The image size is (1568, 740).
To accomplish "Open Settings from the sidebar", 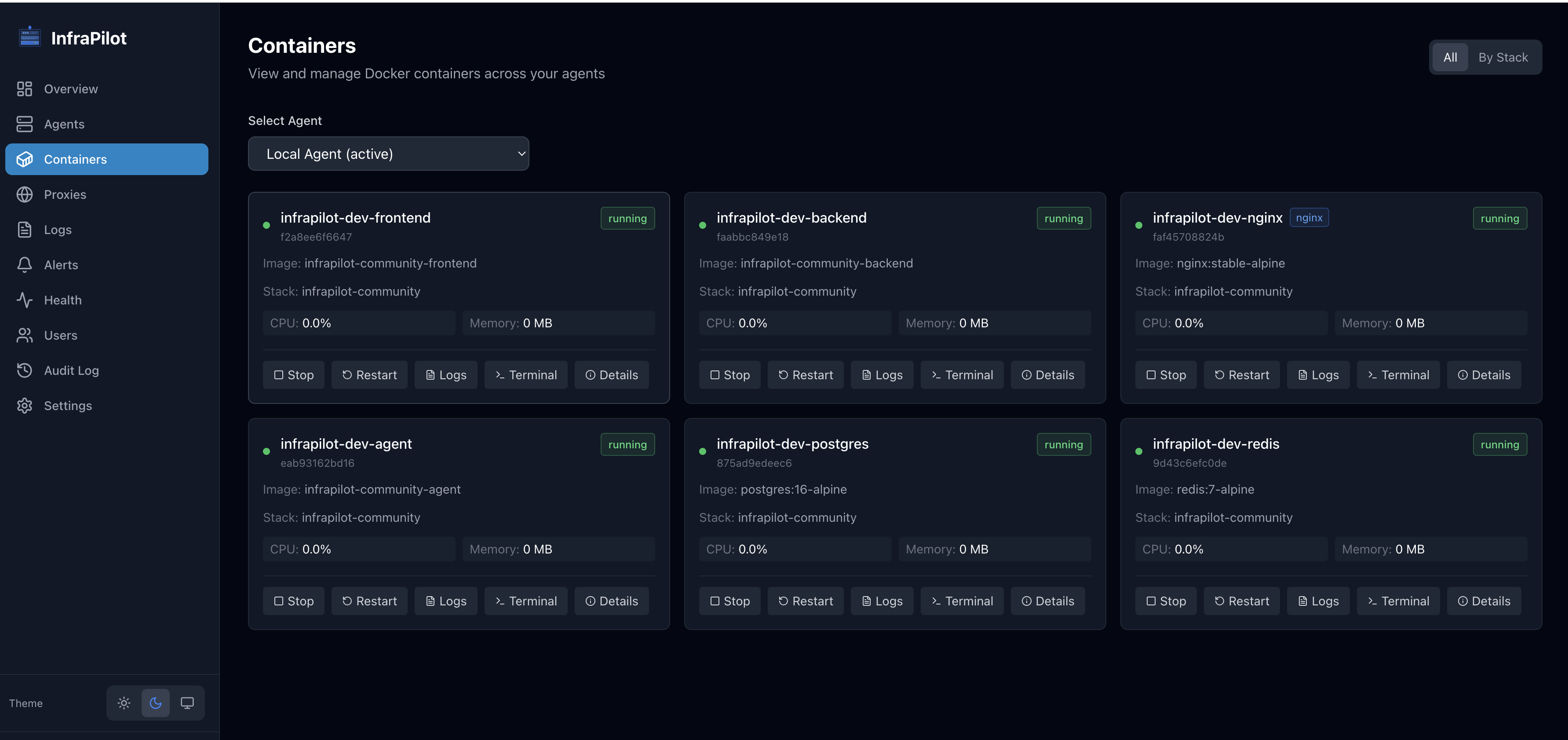I will coord(24,405).
